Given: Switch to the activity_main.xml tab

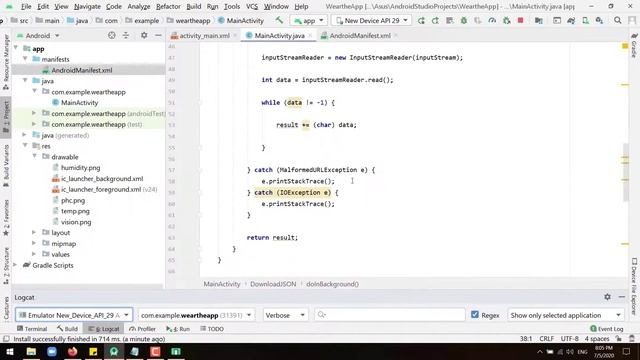Looking at the screenshot, I should (x=204, y=36).
